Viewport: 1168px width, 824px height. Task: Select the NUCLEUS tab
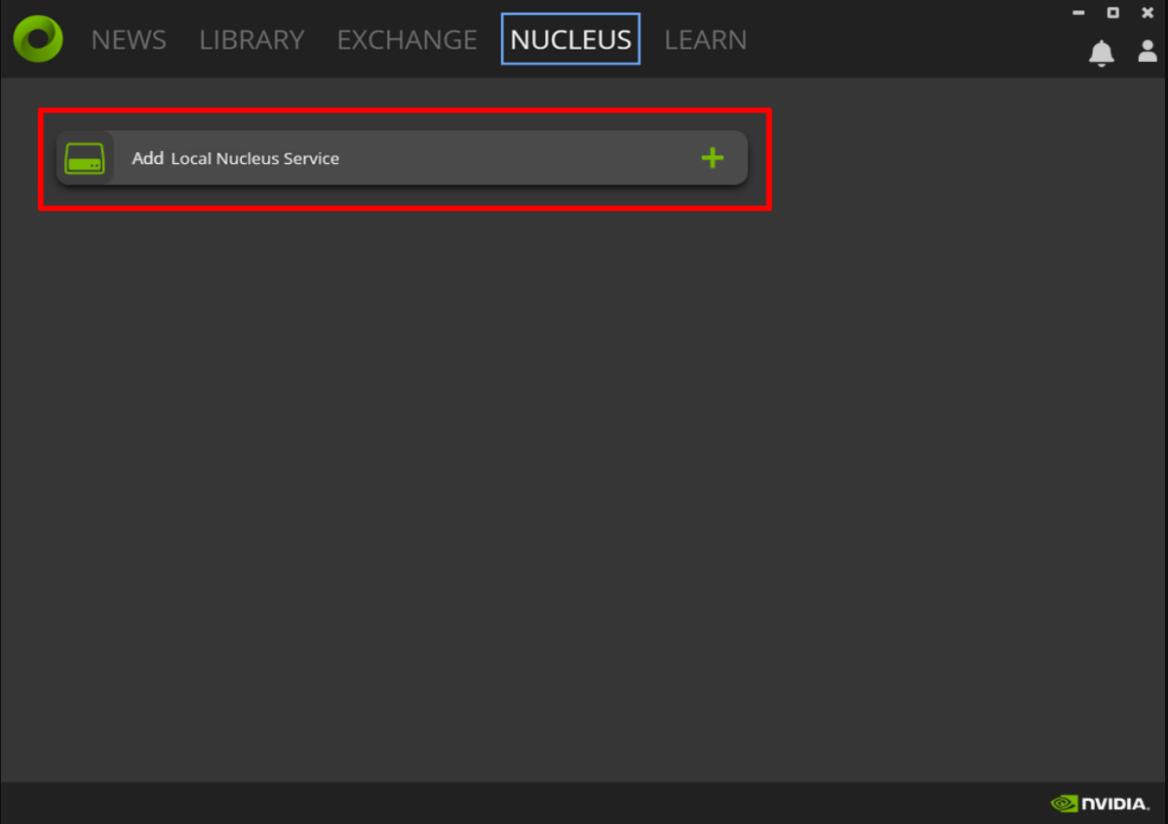(570, 40)
